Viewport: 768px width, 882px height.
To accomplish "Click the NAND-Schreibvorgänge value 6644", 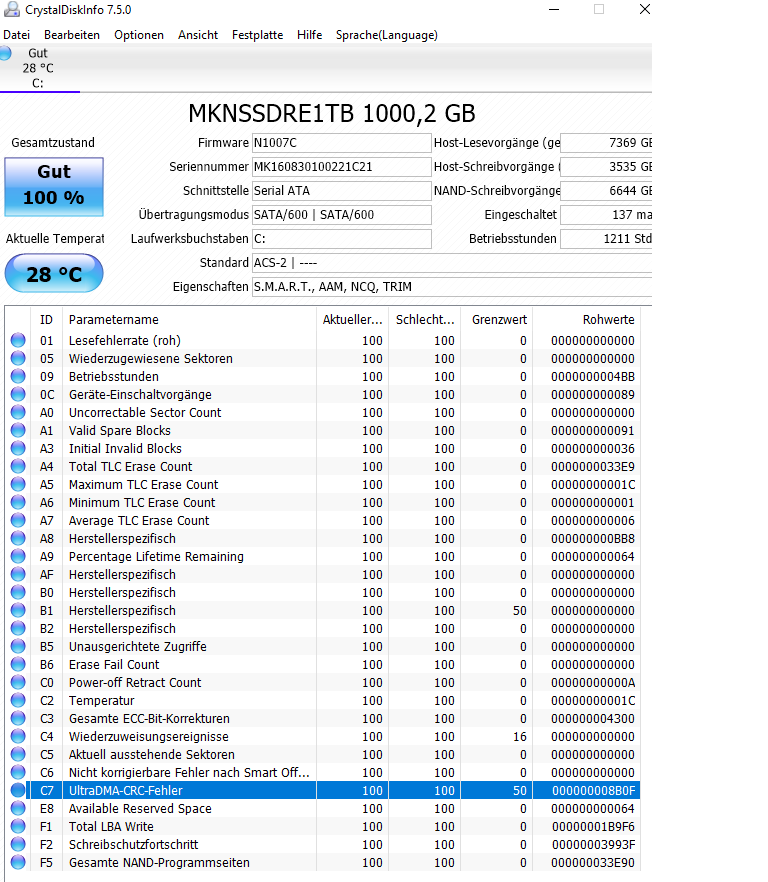I will tap(607, 191).
